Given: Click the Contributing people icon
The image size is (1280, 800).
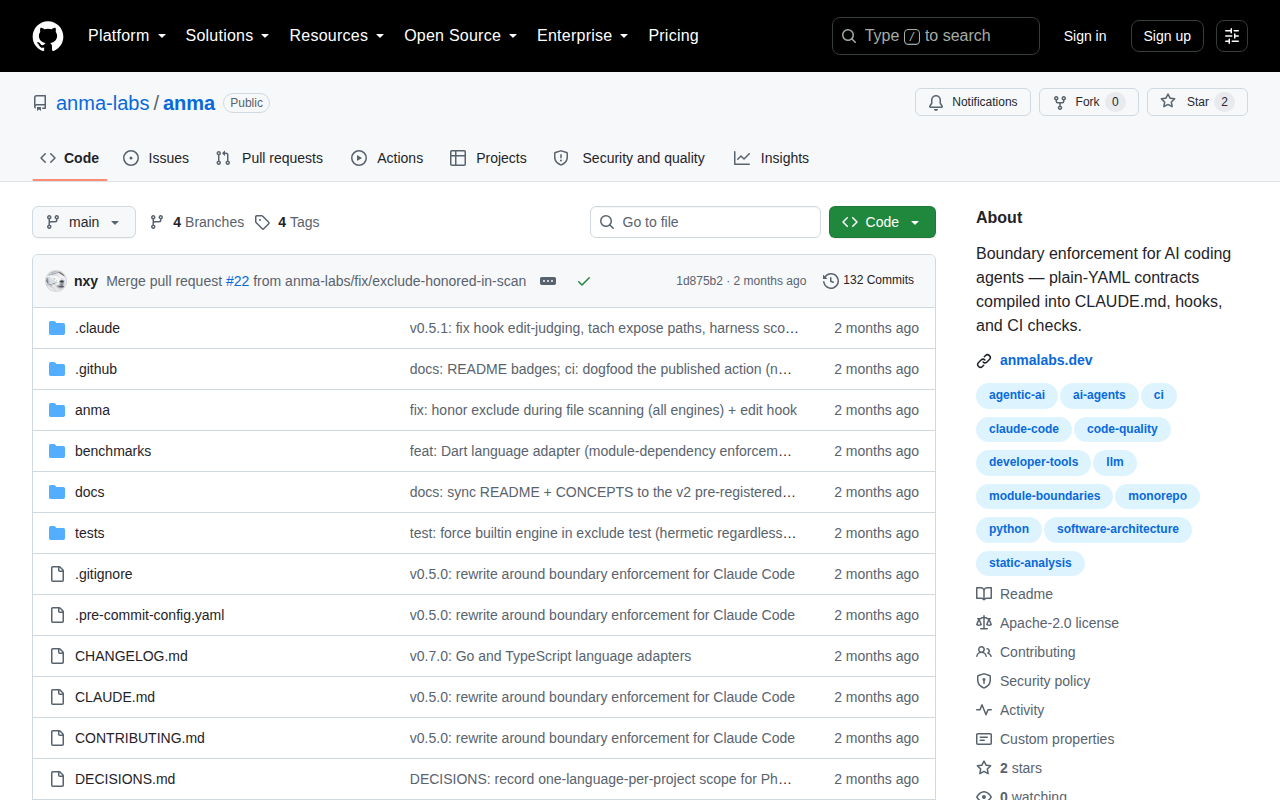Looking at the screenshot, I should coord(984,652).
